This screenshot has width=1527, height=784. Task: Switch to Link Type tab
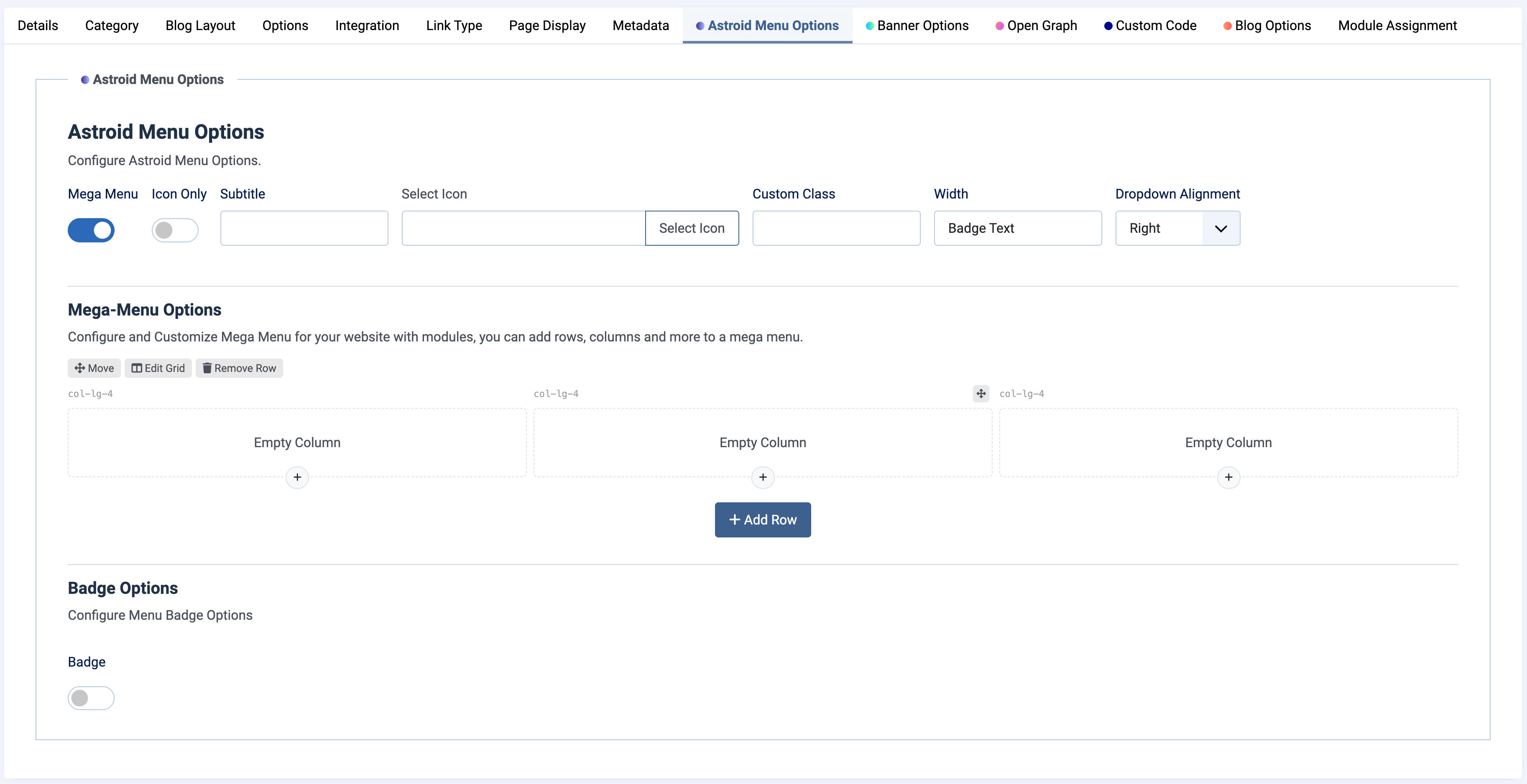(454, 25)
